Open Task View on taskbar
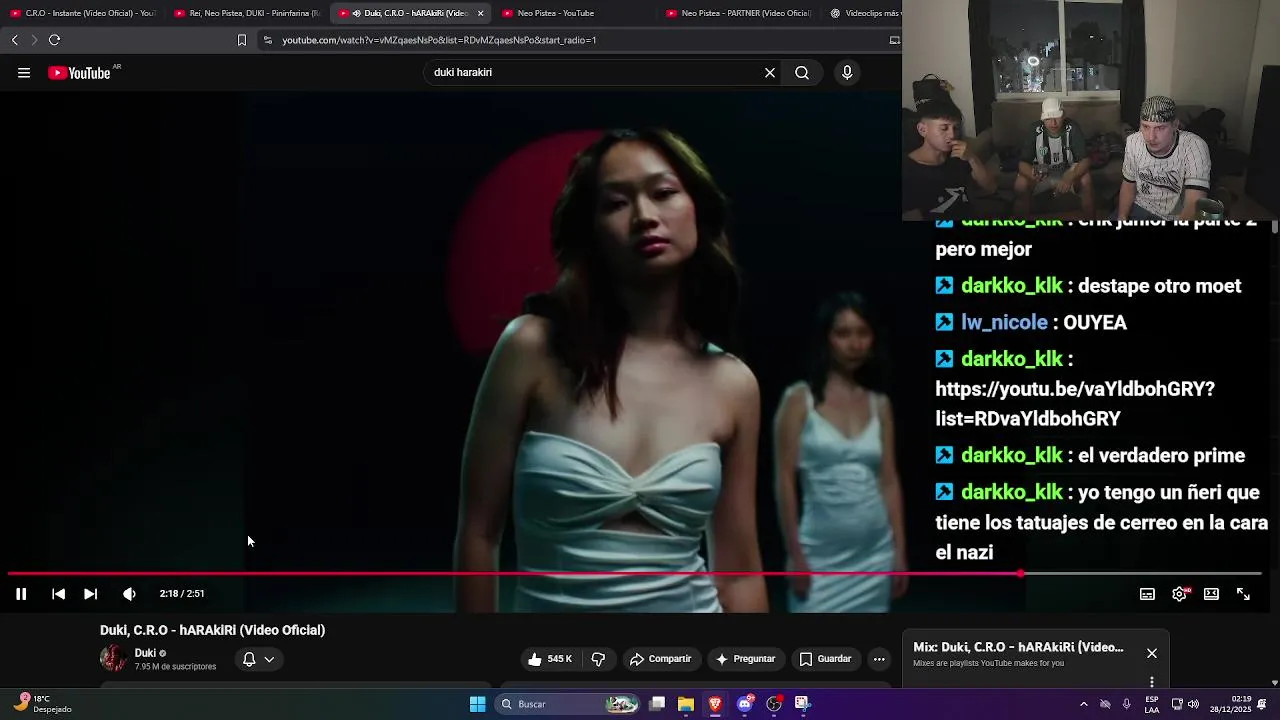 (657, 704)
